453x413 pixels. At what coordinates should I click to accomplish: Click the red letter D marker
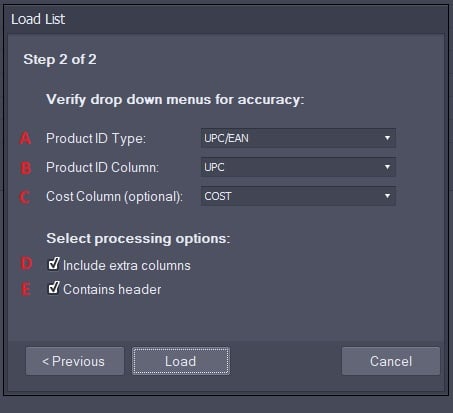coord(26,263)
